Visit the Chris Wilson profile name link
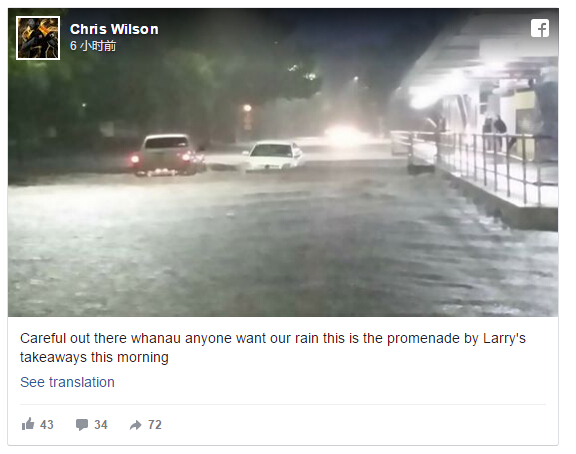Image resolution: width=576 pixels, height=454 pixels. point(114,29)
